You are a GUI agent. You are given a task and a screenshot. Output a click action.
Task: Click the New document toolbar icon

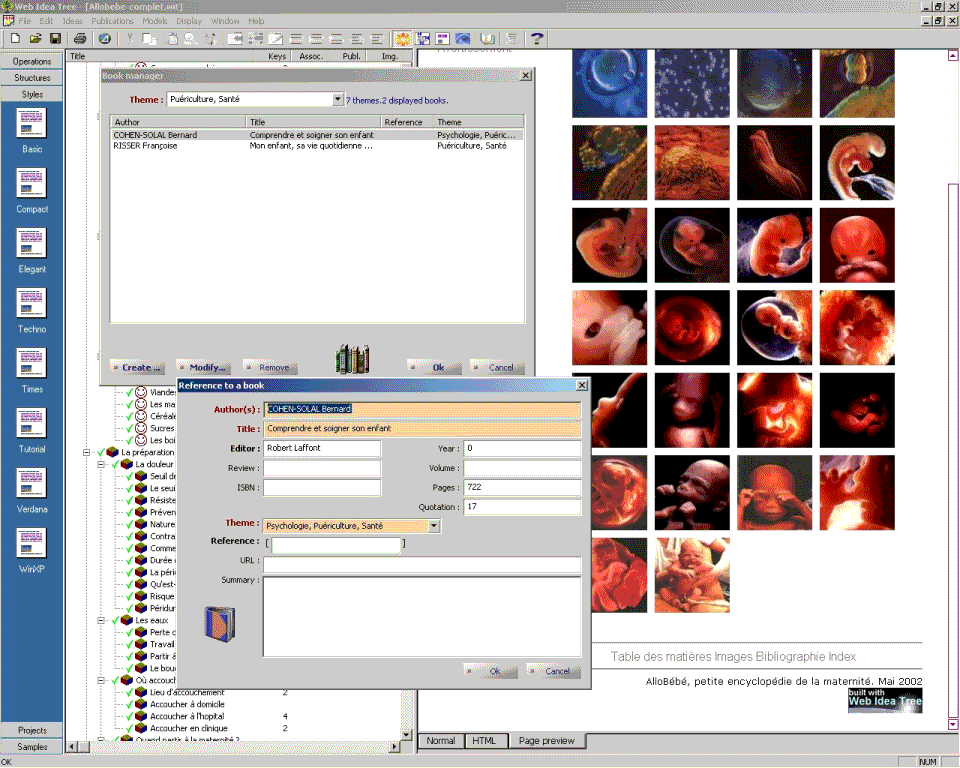click(16, 39)
